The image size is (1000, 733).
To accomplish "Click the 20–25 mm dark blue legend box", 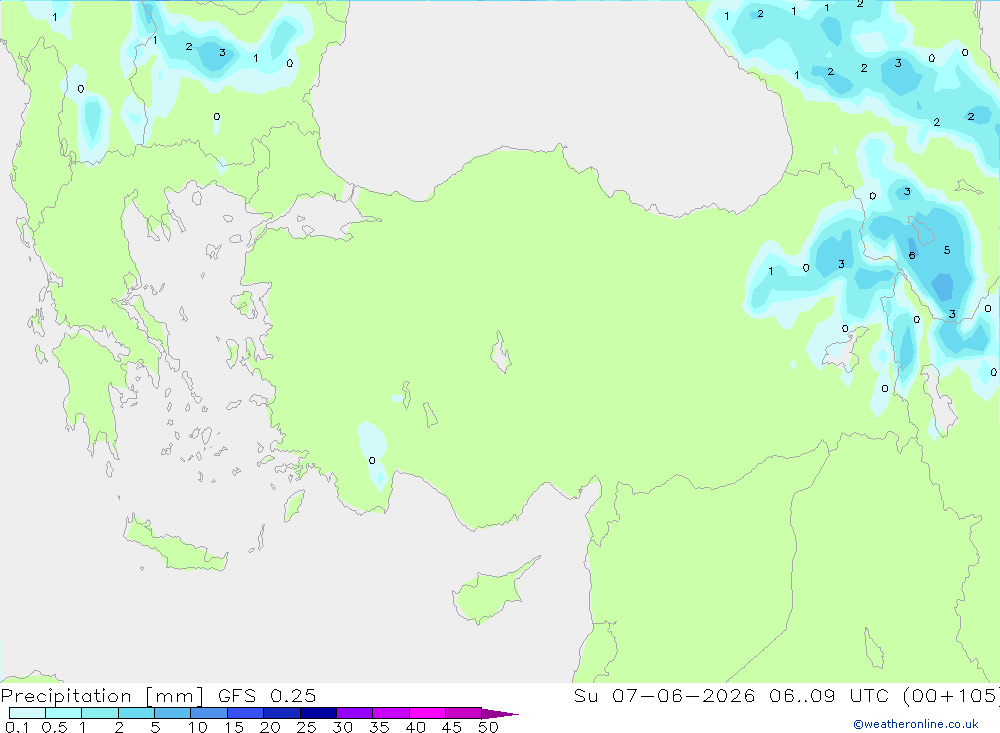I will [x=282, y=713].
